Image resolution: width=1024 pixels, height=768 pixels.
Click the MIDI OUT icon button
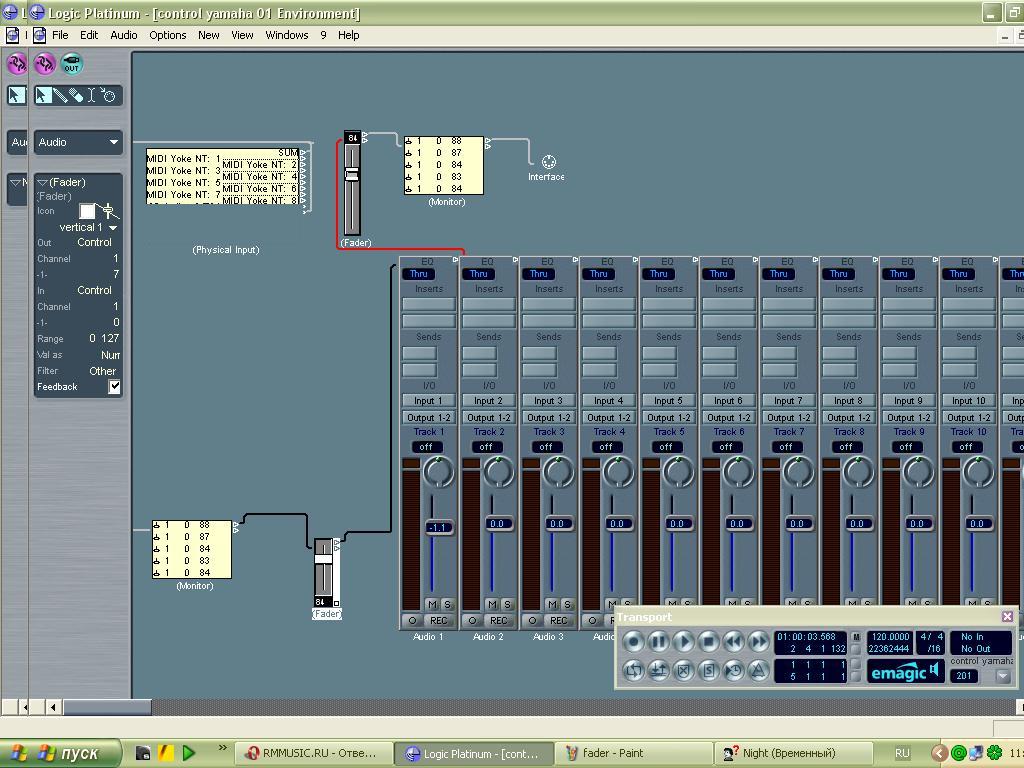[71, 64]
